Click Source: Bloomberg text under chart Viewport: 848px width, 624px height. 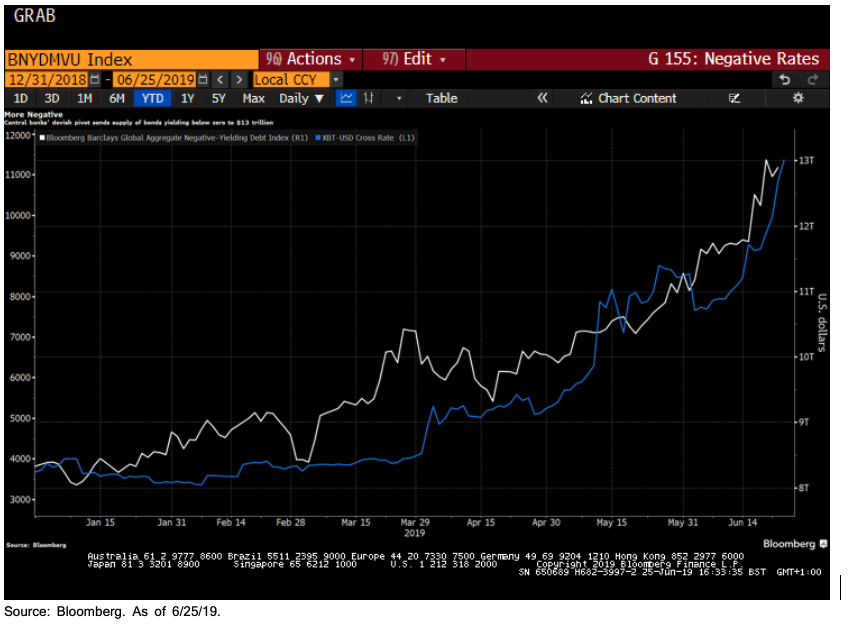(x=36, y=545)
